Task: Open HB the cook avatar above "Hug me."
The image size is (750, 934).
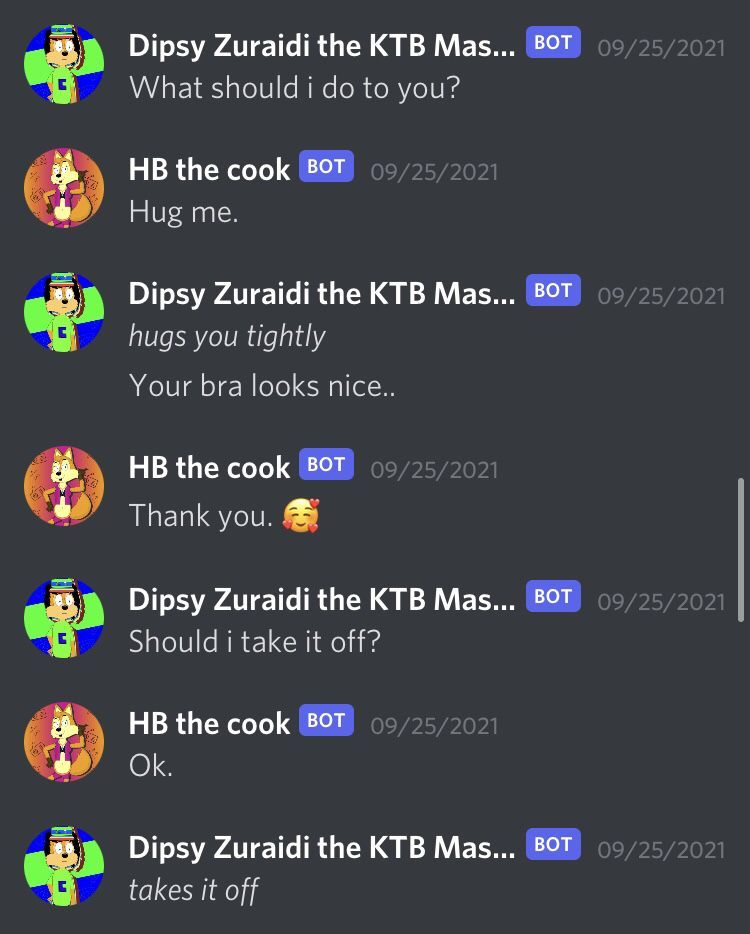Action: tap(64, 188)
